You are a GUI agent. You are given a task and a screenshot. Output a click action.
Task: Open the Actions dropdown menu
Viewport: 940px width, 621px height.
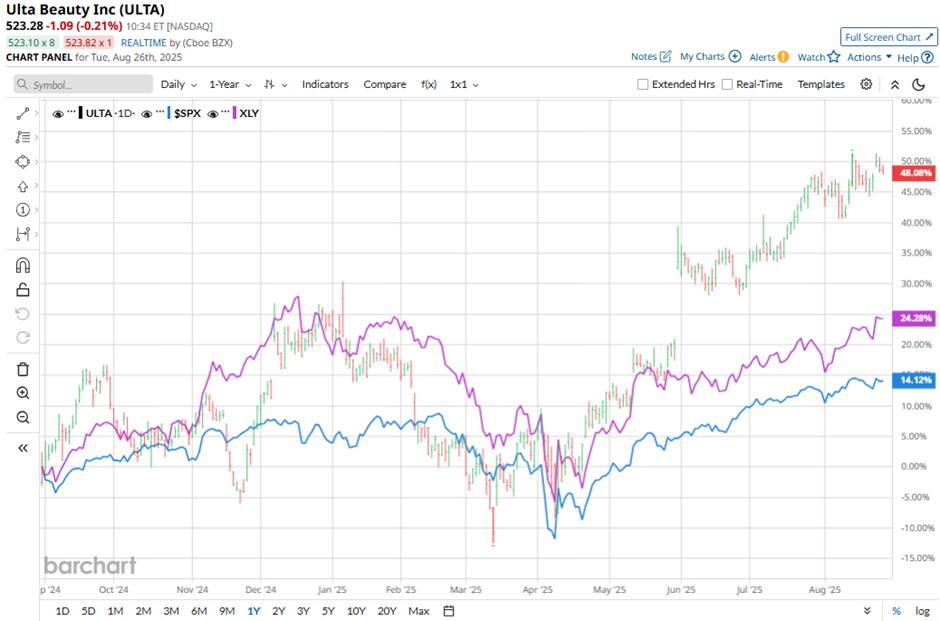tap(869, 57)
